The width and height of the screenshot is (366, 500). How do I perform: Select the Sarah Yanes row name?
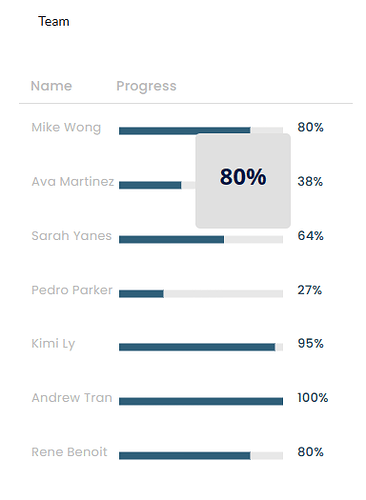point(71,236)
